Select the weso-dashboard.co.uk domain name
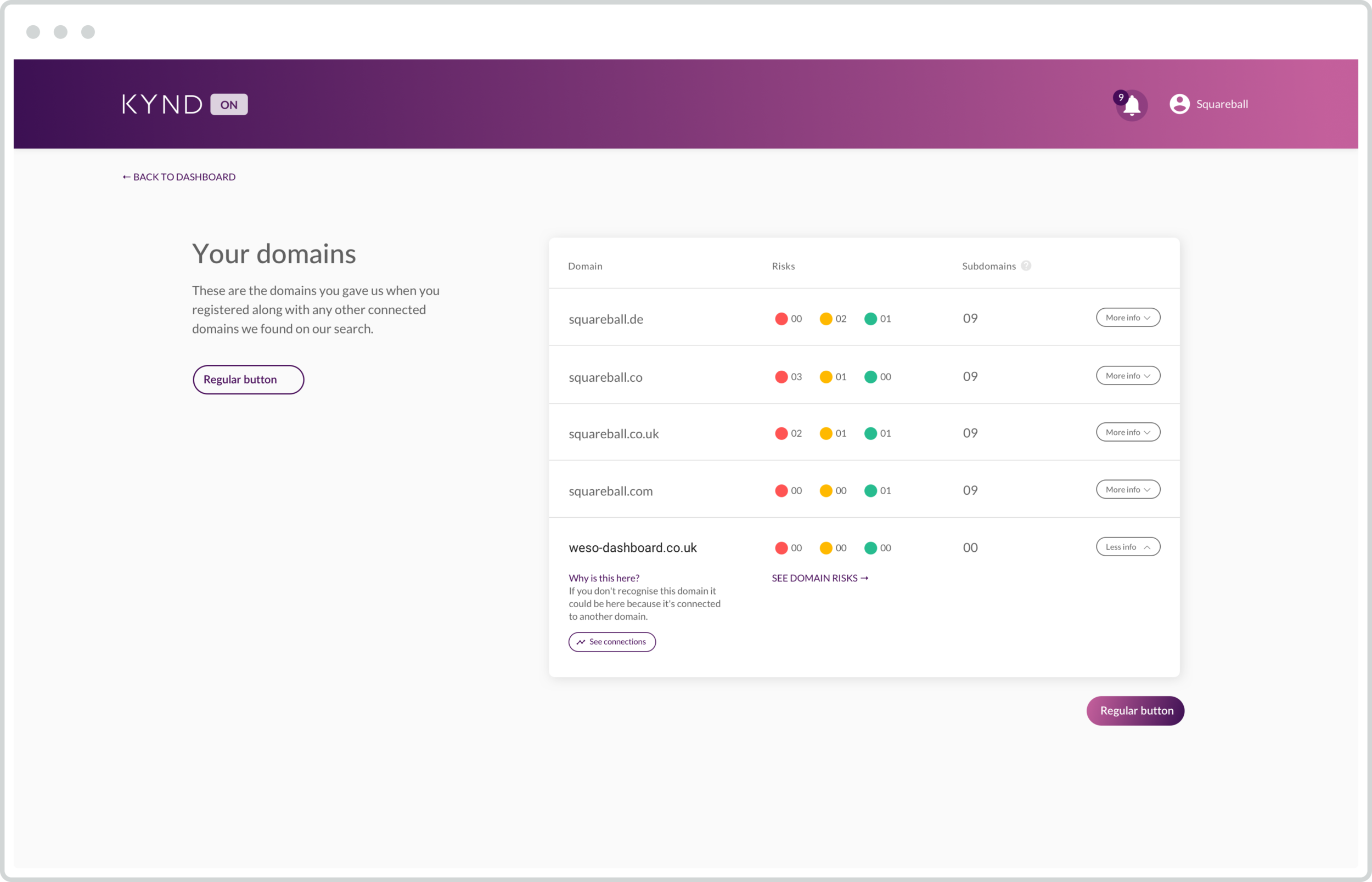 coord(632,548)
